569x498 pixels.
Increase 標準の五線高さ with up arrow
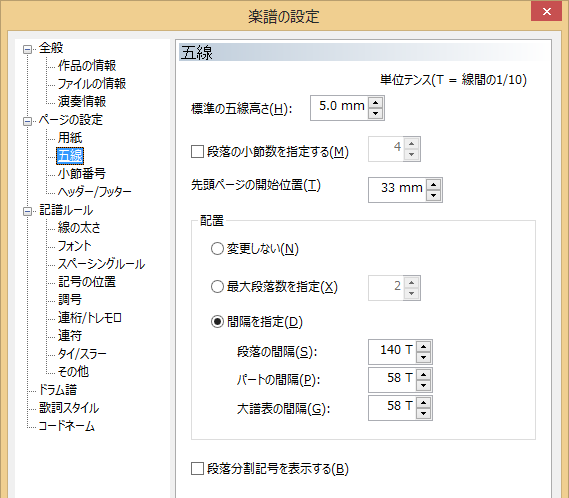(x=375, y=103)
